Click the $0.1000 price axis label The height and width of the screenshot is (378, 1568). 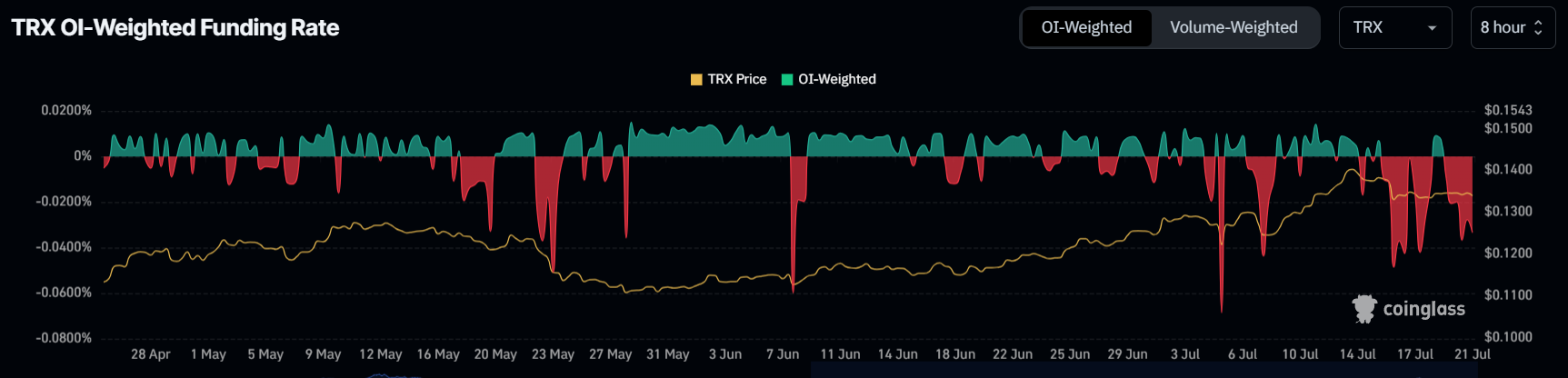[x=1508, y=337]
